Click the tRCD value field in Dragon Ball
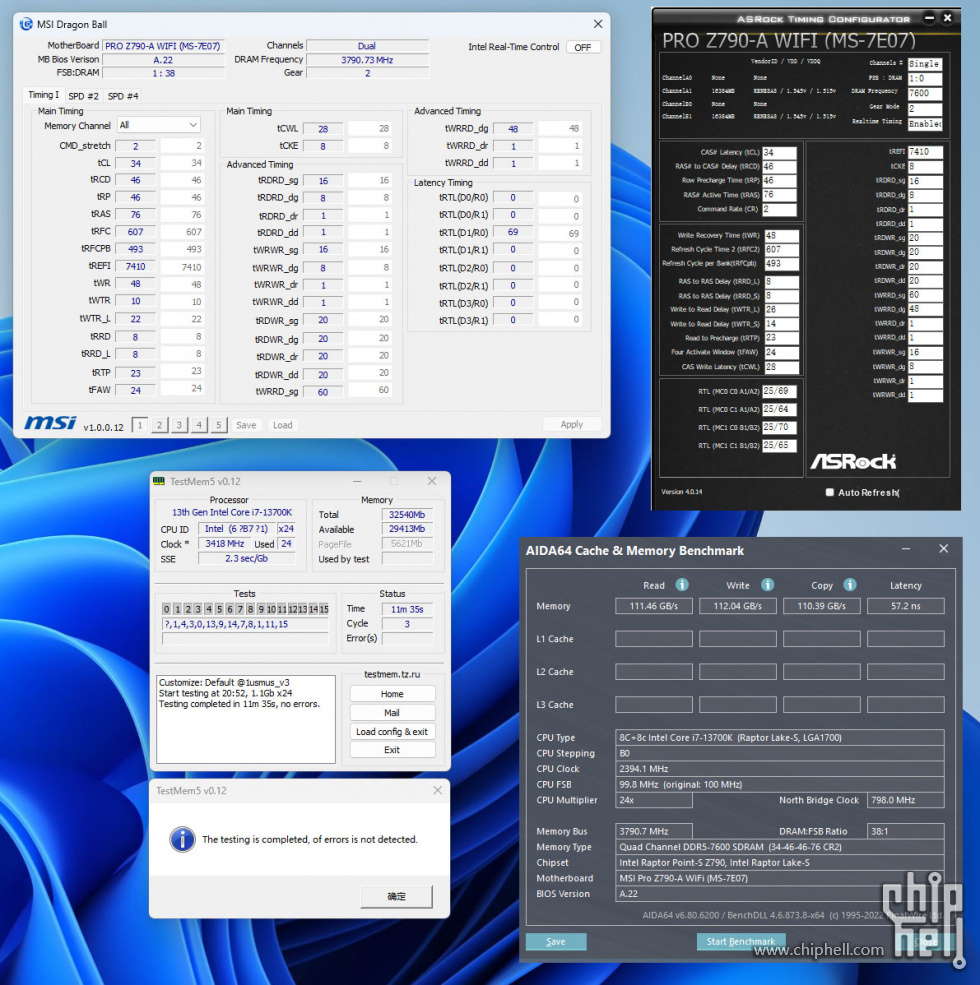This screenshot has width=980, height=985. pyautogui.click(x=136, y=180)
